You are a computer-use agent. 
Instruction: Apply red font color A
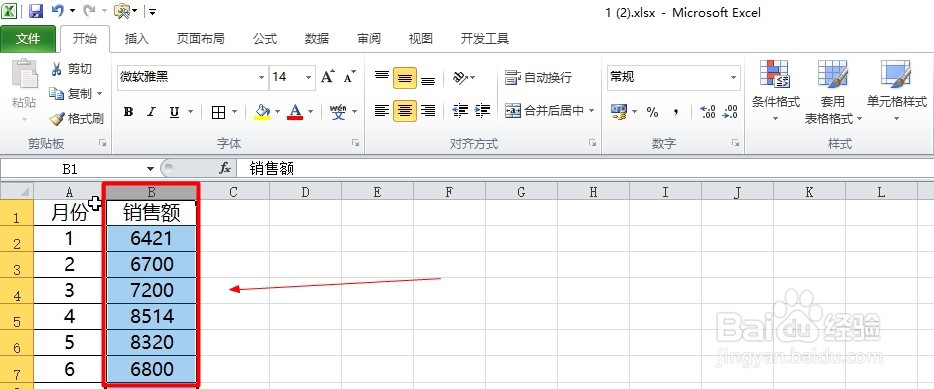point(295,112)
